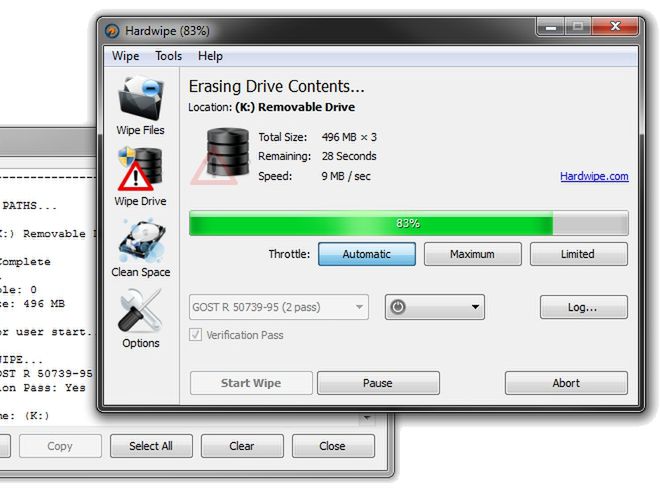Open the Options tools icon
Viewport: 660px width, 493px height.
coord(140,311)
